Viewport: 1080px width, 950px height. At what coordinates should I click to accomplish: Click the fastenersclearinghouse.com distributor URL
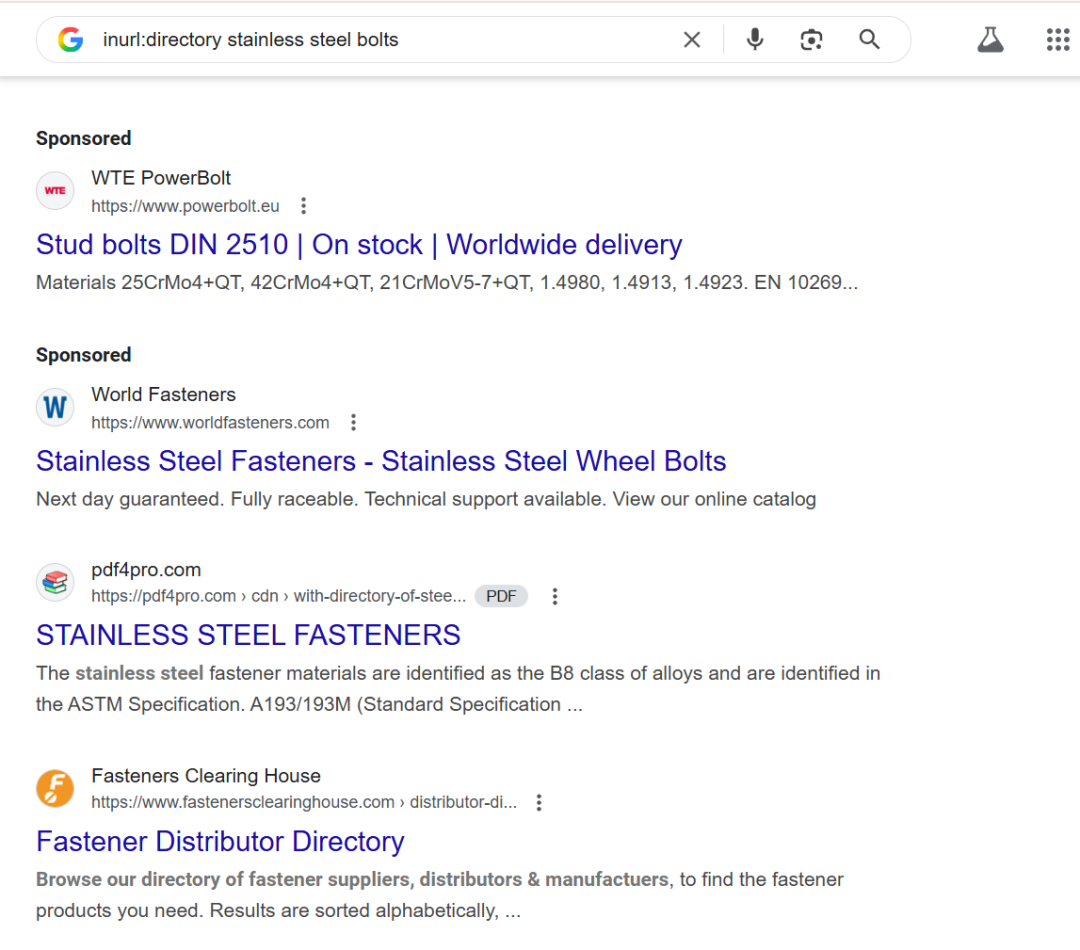click(304, 802)
